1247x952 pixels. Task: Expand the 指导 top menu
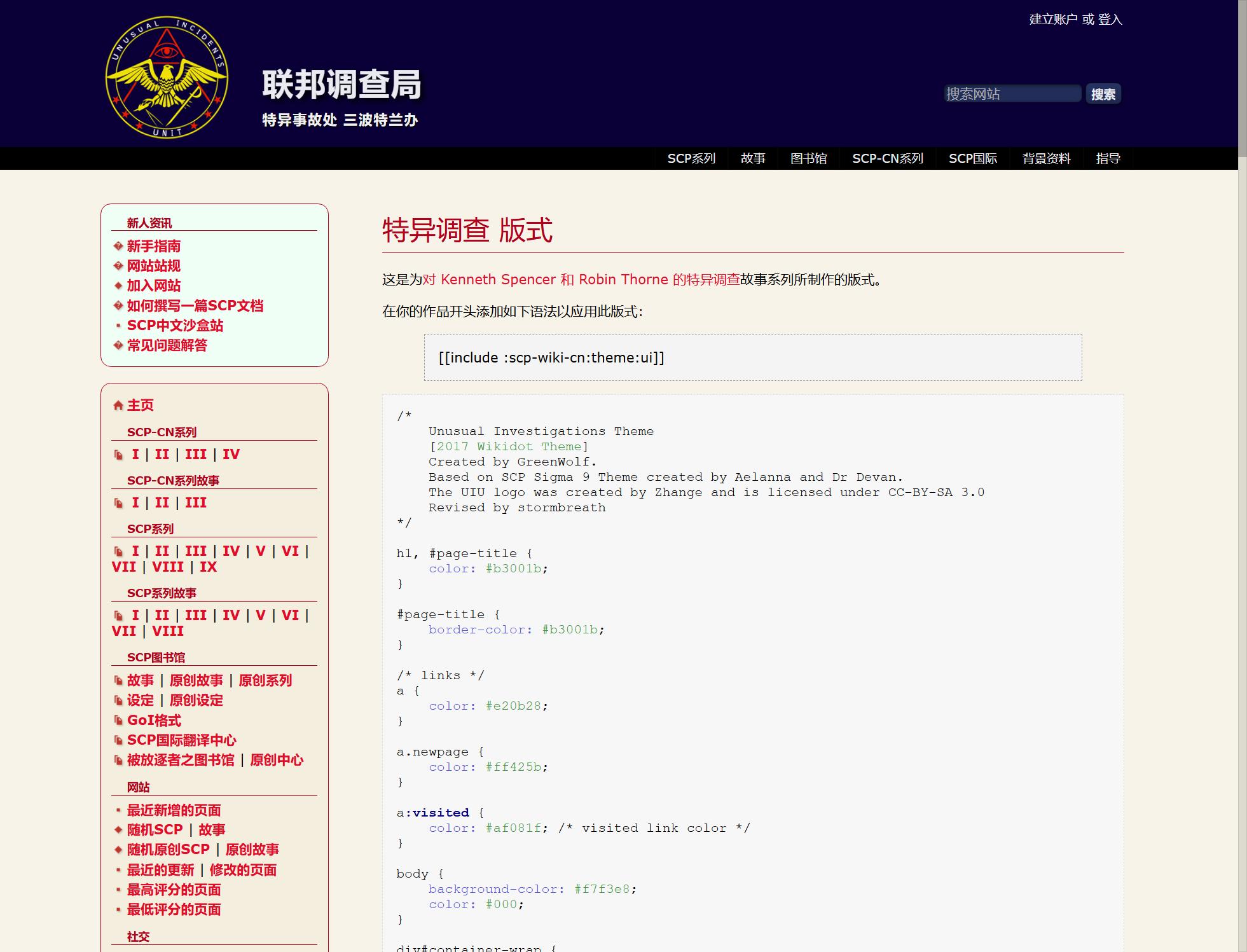pyautogui.click(x=1108, y=158)
